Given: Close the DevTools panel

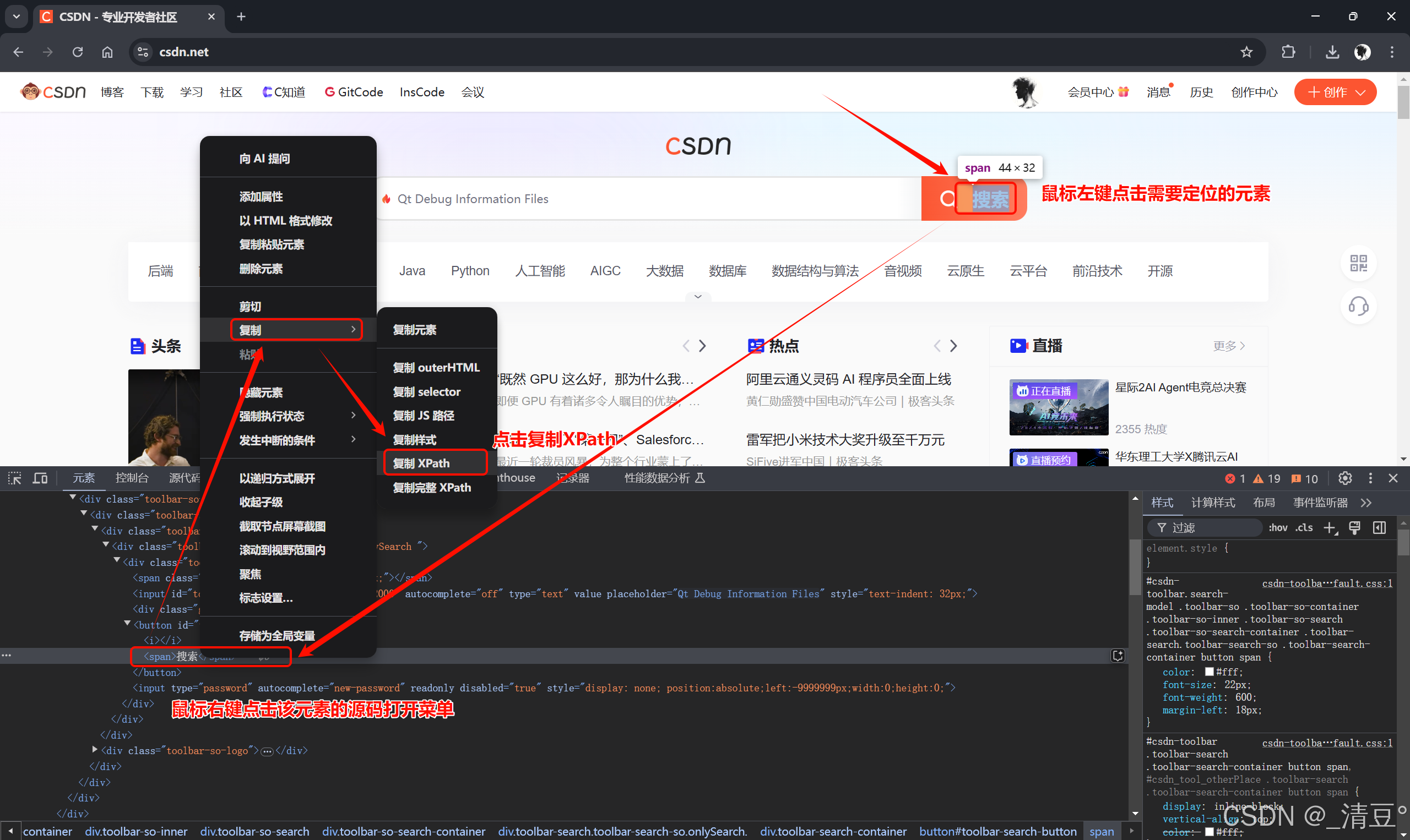Looking at the screenshot, I should 1393,478.
